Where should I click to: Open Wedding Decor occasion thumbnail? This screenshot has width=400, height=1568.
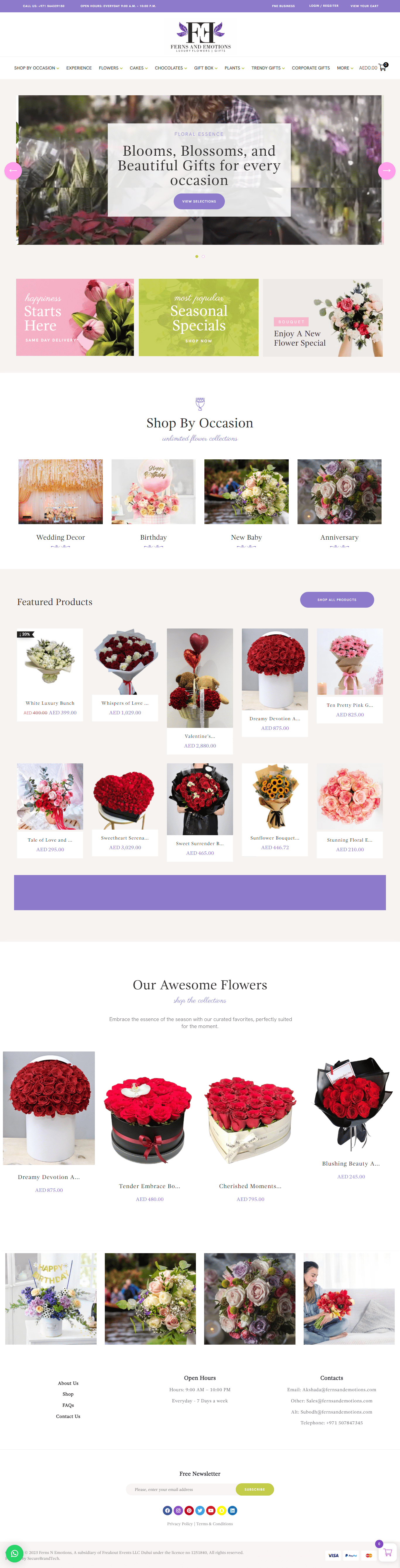coord(61,492)
